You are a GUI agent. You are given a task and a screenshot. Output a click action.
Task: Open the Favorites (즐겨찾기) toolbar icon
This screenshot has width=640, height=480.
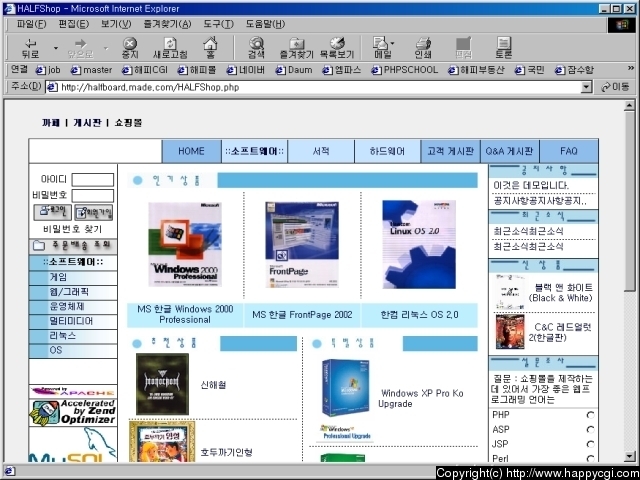pyautogui.click(x=296, y=48)
